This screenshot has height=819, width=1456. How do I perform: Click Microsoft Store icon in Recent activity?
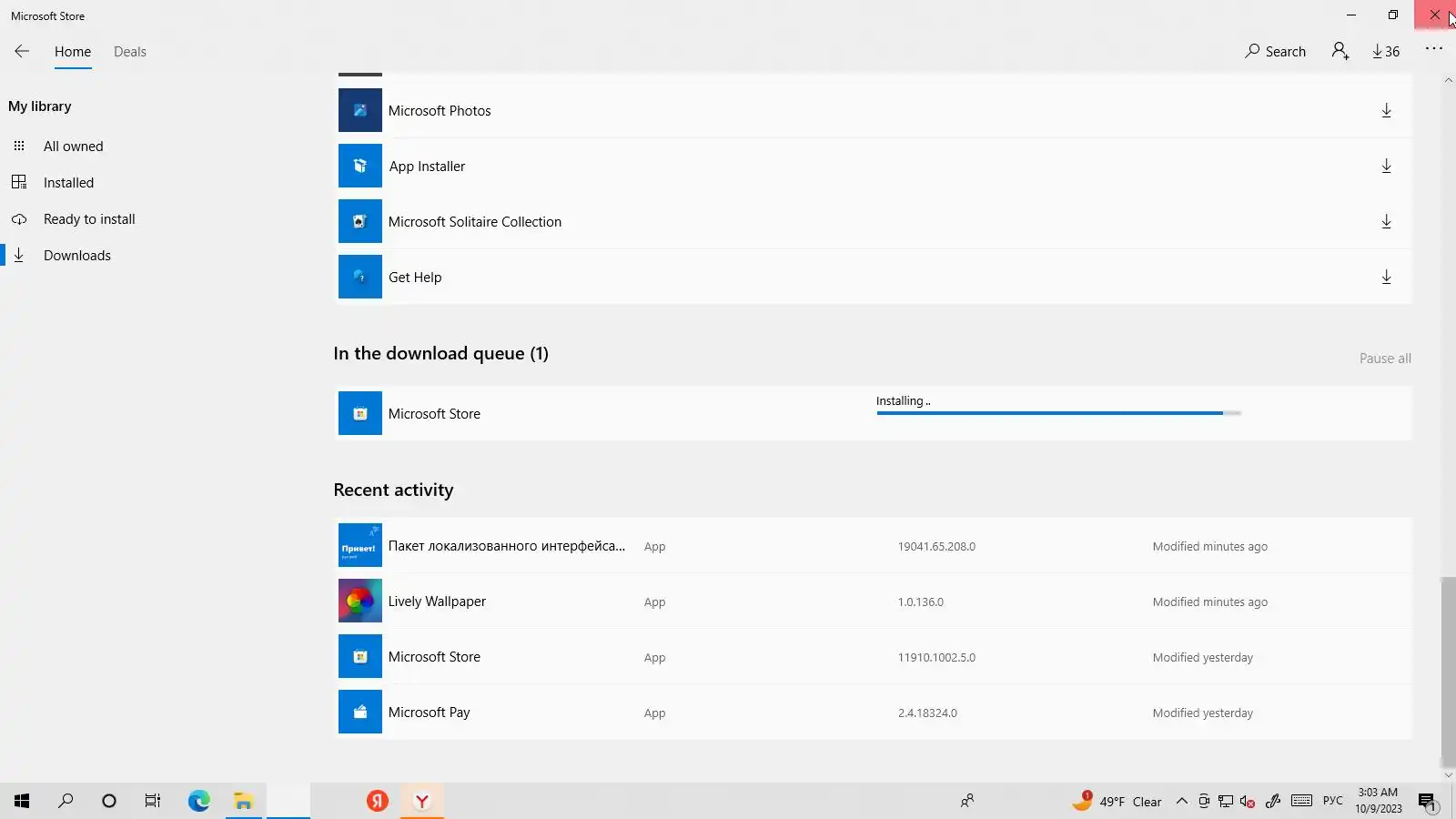pyautogui.click(x=360, y=656)
